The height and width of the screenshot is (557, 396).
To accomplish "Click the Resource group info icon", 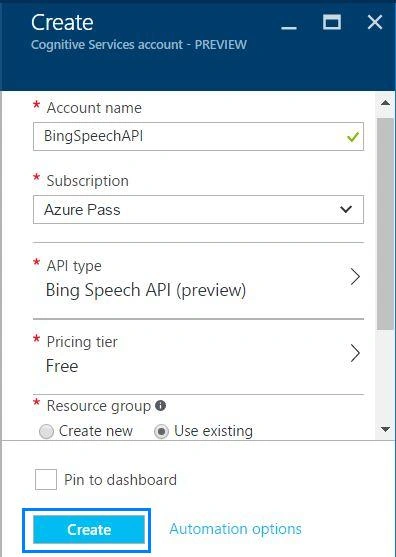I will point(161,405).
